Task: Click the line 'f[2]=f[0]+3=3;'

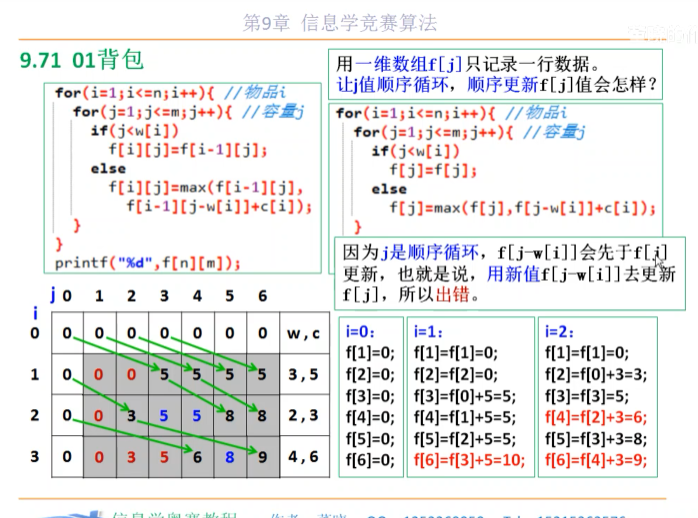Action: click(x=596, y=375)
